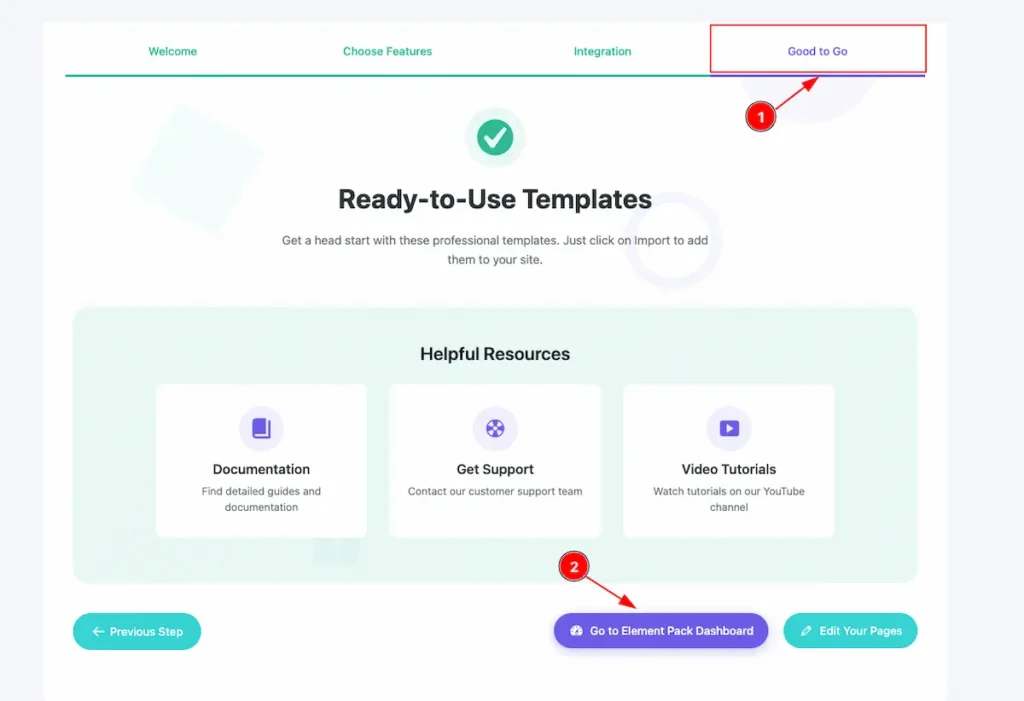Go to the Integration tab
1024x701 pixels.
point(602,51)
